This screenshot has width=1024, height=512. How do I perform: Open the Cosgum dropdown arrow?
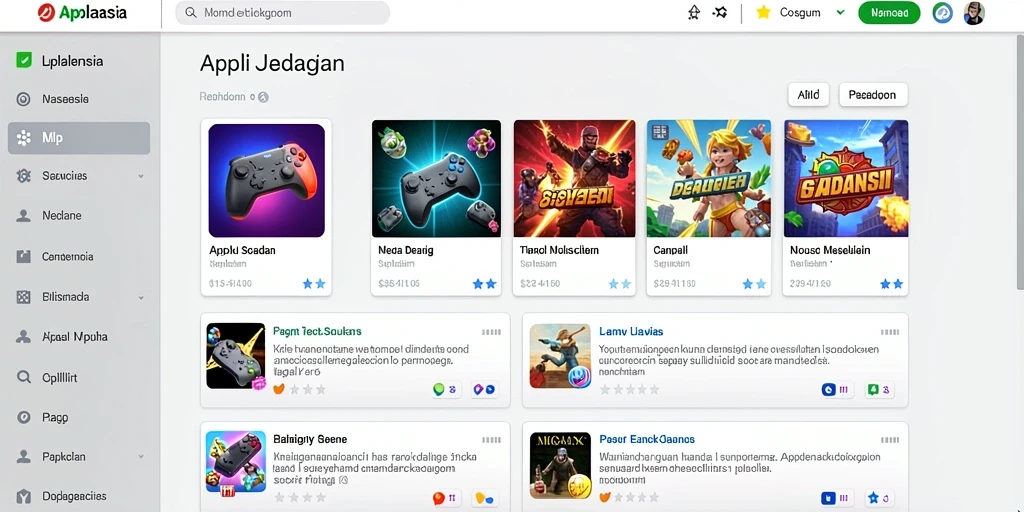[x=840, y=12]
